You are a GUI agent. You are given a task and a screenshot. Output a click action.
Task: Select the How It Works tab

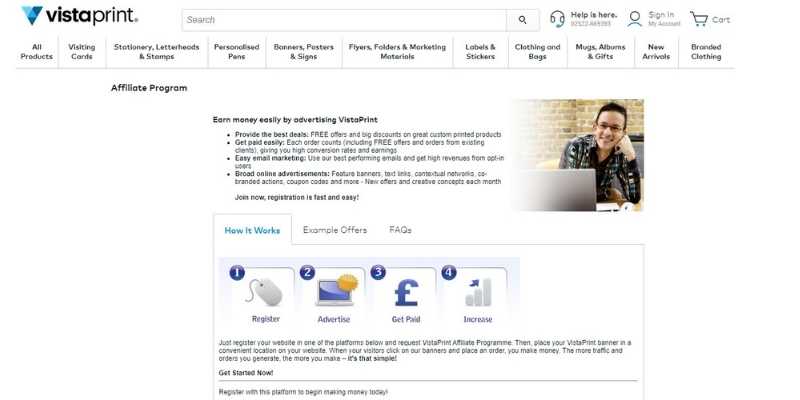[x=252, y=230]
